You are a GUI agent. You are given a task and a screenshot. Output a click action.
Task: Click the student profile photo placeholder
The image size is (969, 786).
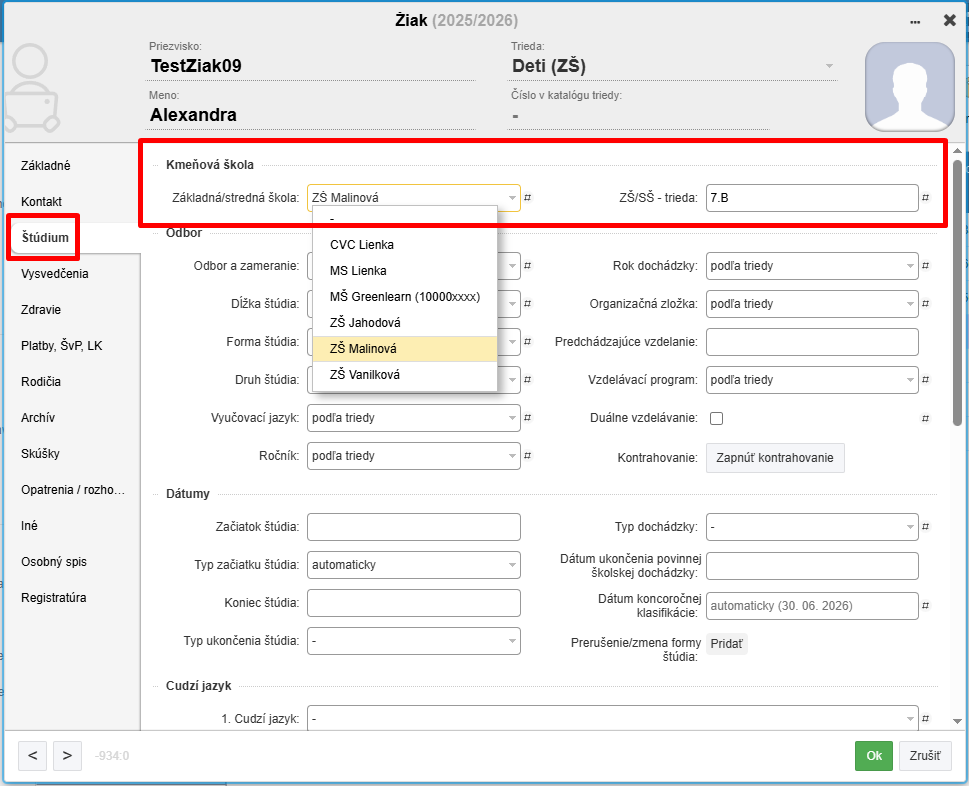point(909,87)
